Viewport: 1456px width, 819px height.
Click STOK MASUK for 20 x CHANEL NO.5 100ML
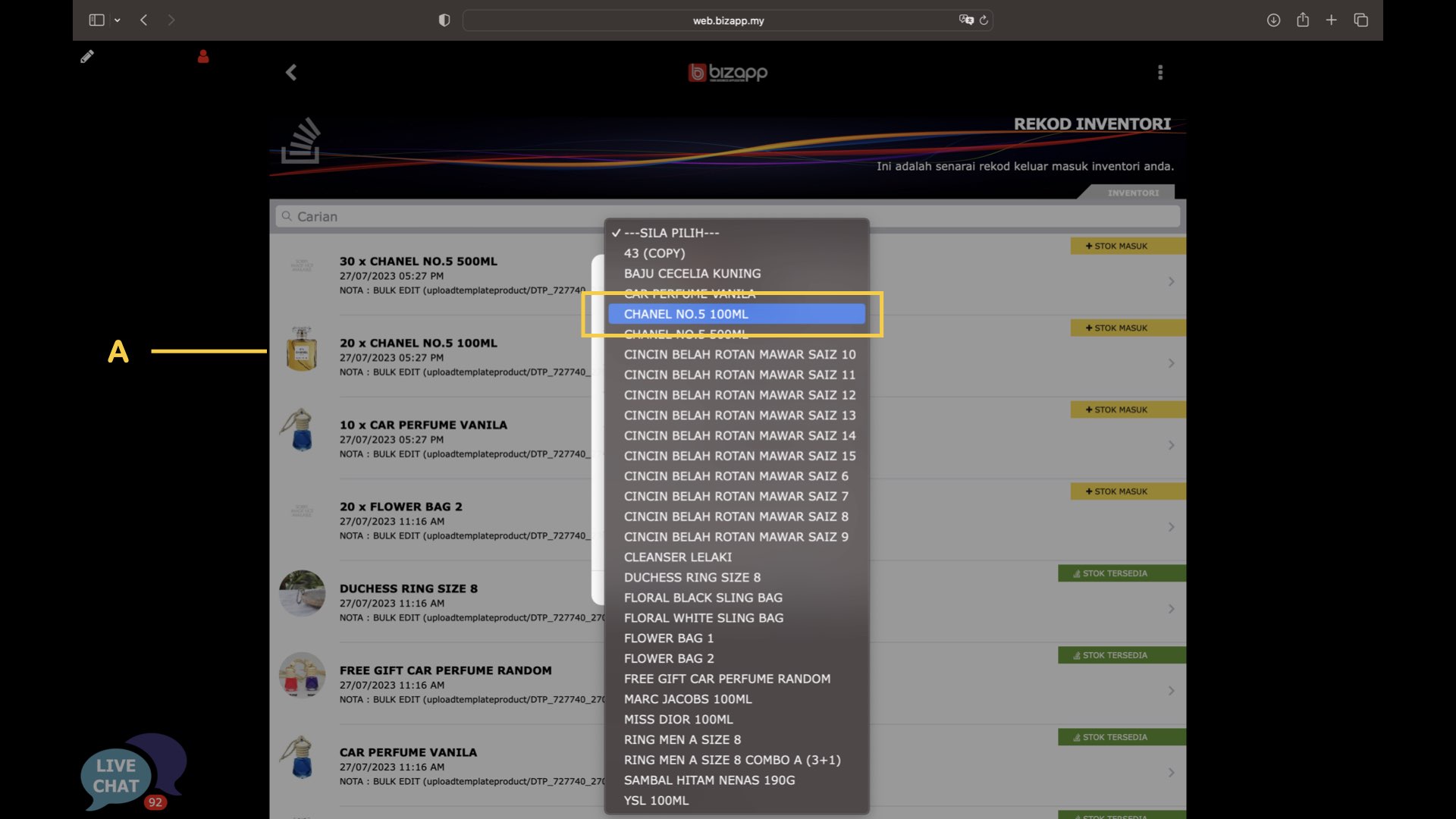point(1128,328)
